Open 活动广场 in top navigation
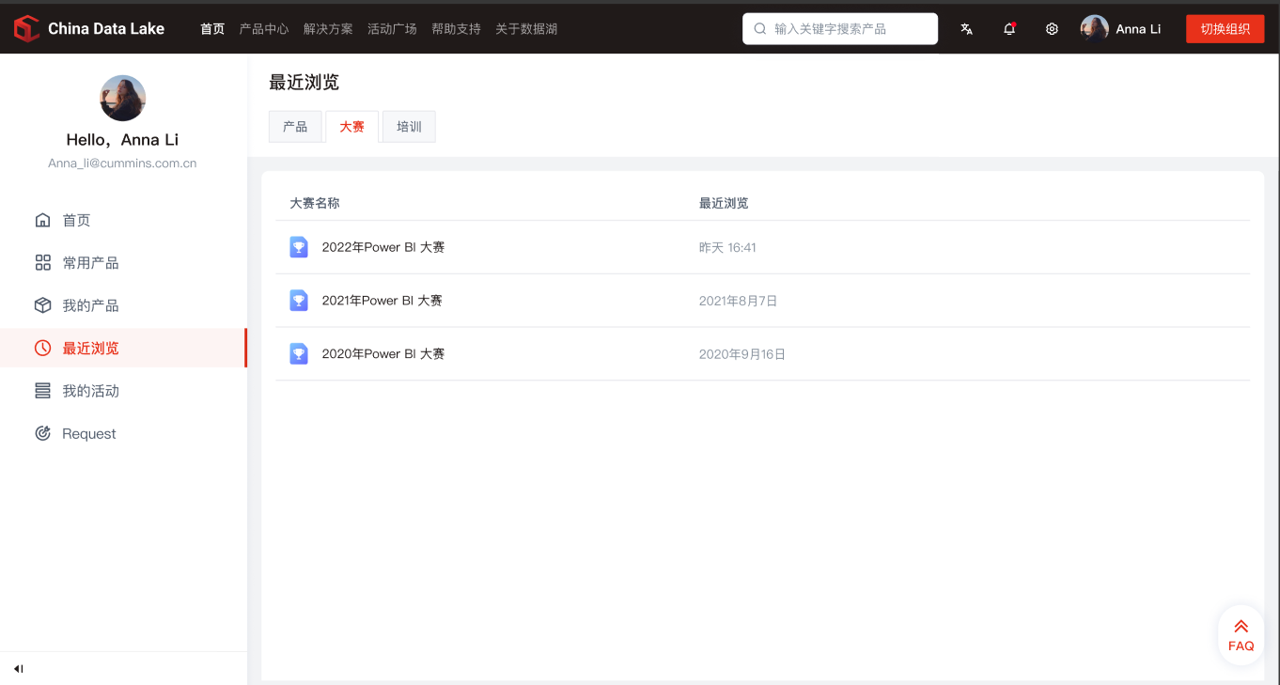 point(392,29)
